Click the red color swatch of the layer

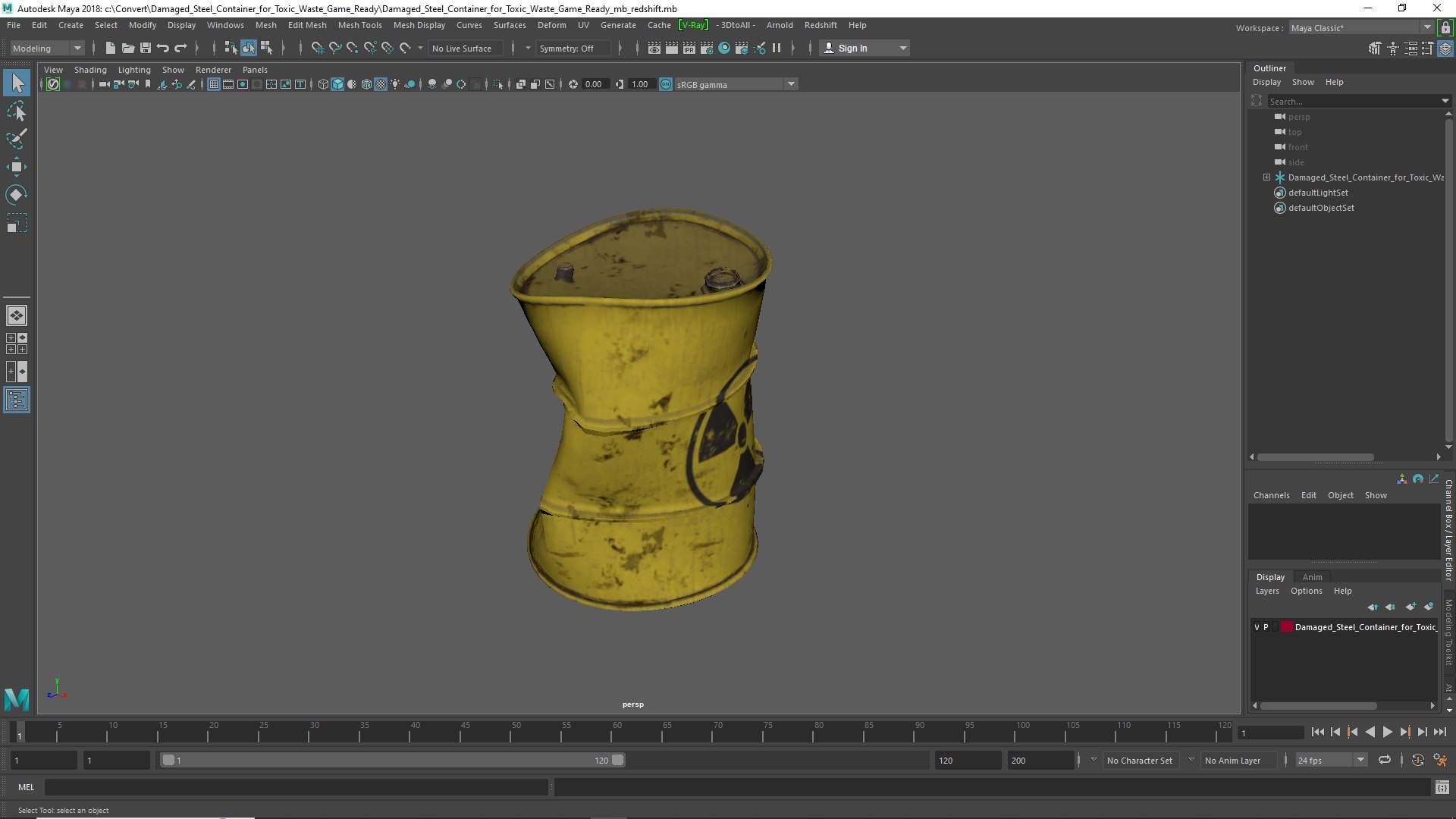click(x=1287, y=627)
